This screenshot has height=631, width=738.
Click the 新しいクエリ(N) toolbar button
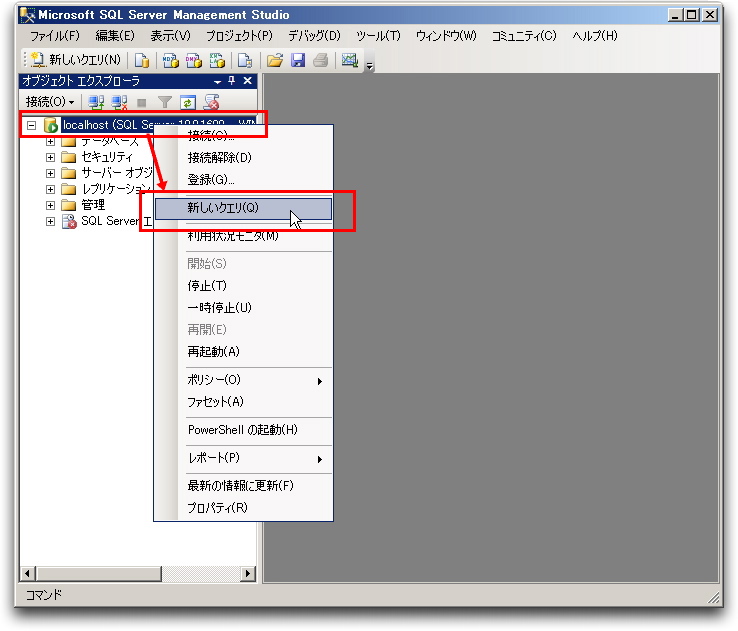pos(76,60)
